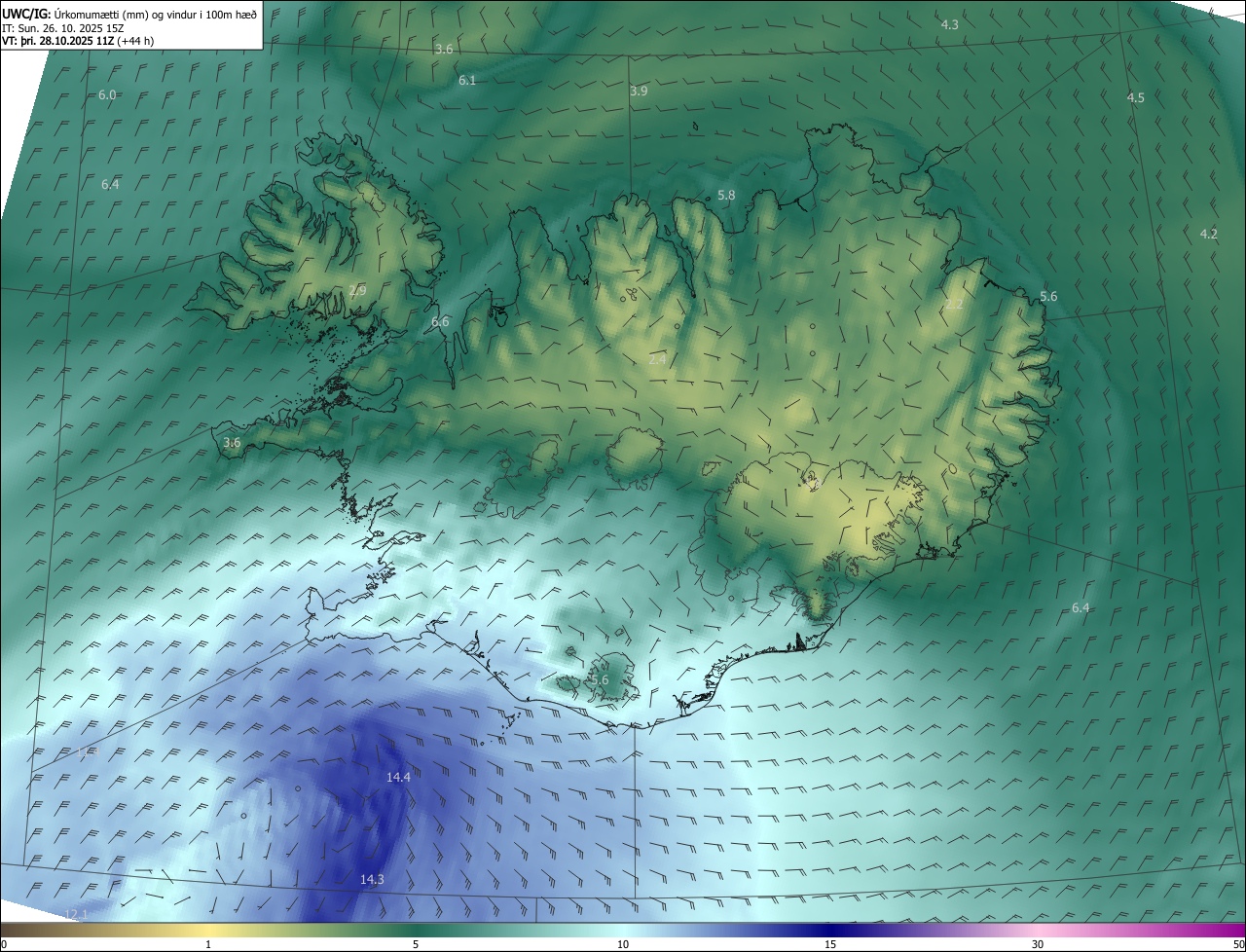The height and width of the screenshot is (952, 1246).
Task: Click the 6.1 value label
Action: pyautogui.click(x=467, y=80)
